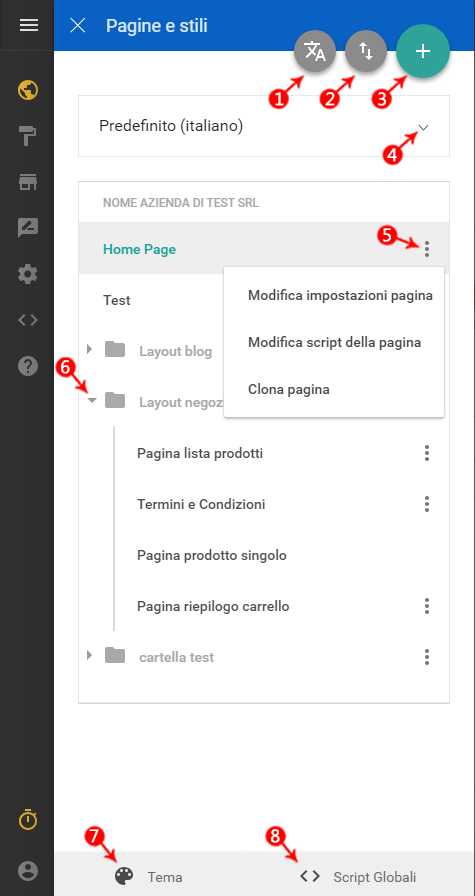
Task: Open the store icon in sidebar
Action: tap(28, 182)
